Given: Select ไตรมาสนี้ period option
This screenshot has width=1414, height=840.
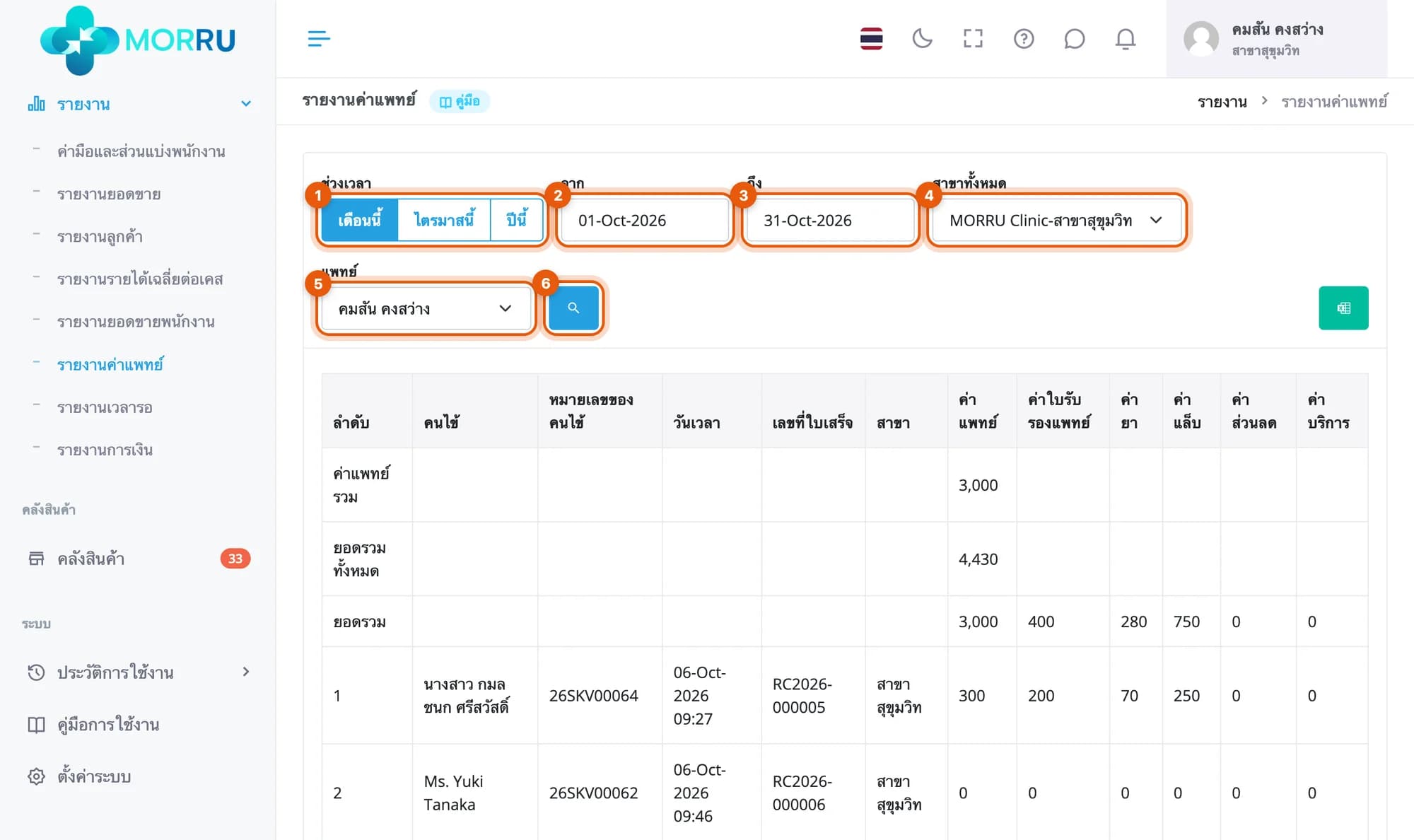Looking at the screenshot, I should coord(444,220).
